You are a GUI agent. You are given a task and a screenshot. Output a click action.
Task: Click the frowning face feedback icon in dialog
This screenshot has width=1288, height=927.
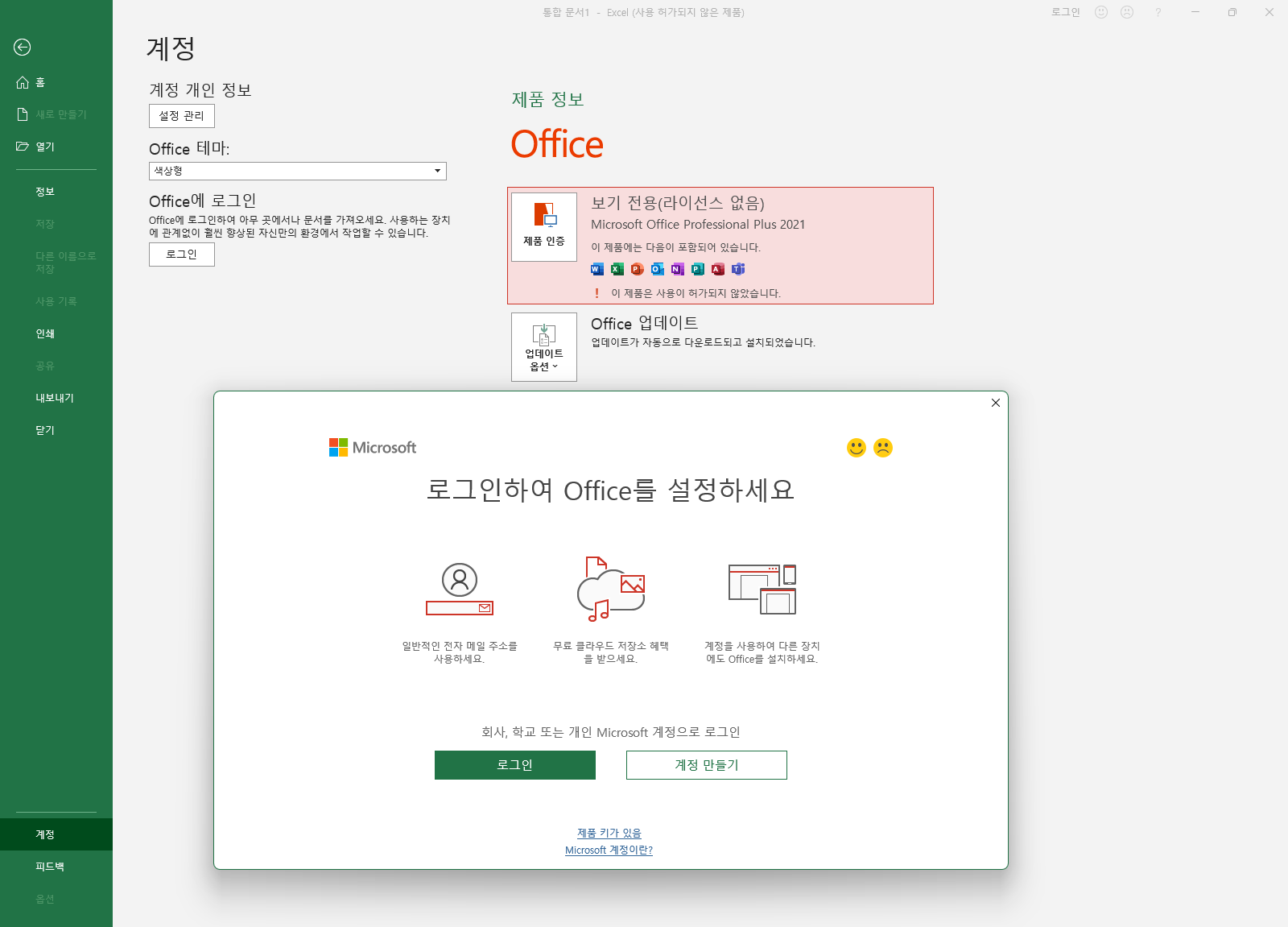pyautogui.click(x=883, y=448)
